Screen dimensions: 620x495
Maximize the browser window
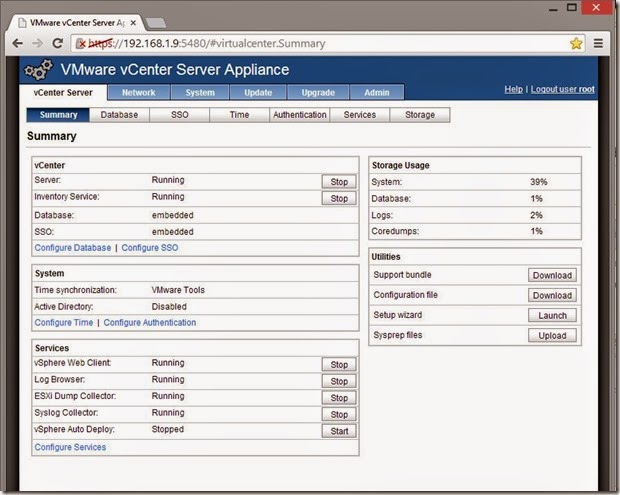572,7
